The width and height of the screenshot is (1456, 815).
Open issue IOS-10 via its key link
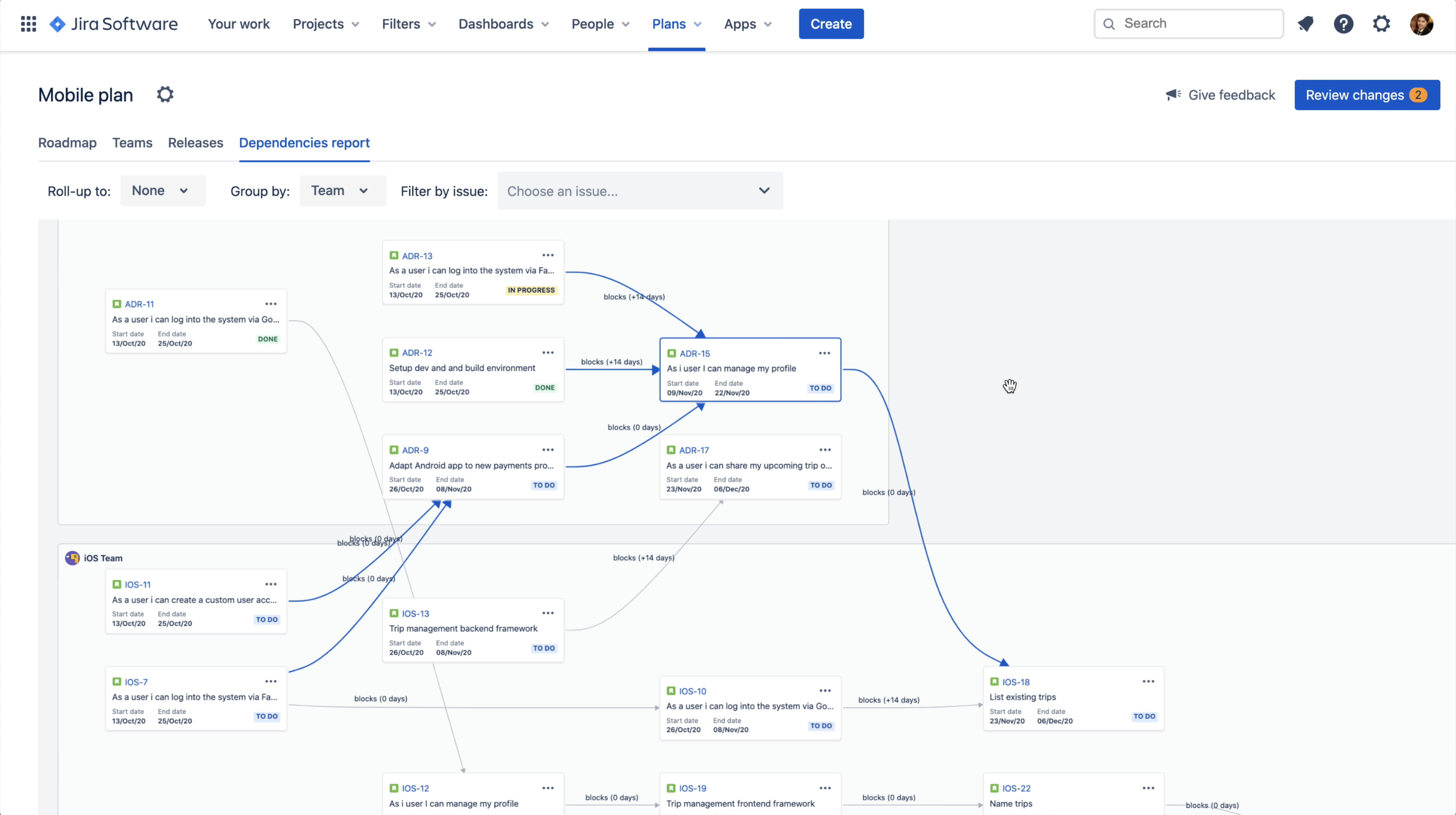pos(693,690)
